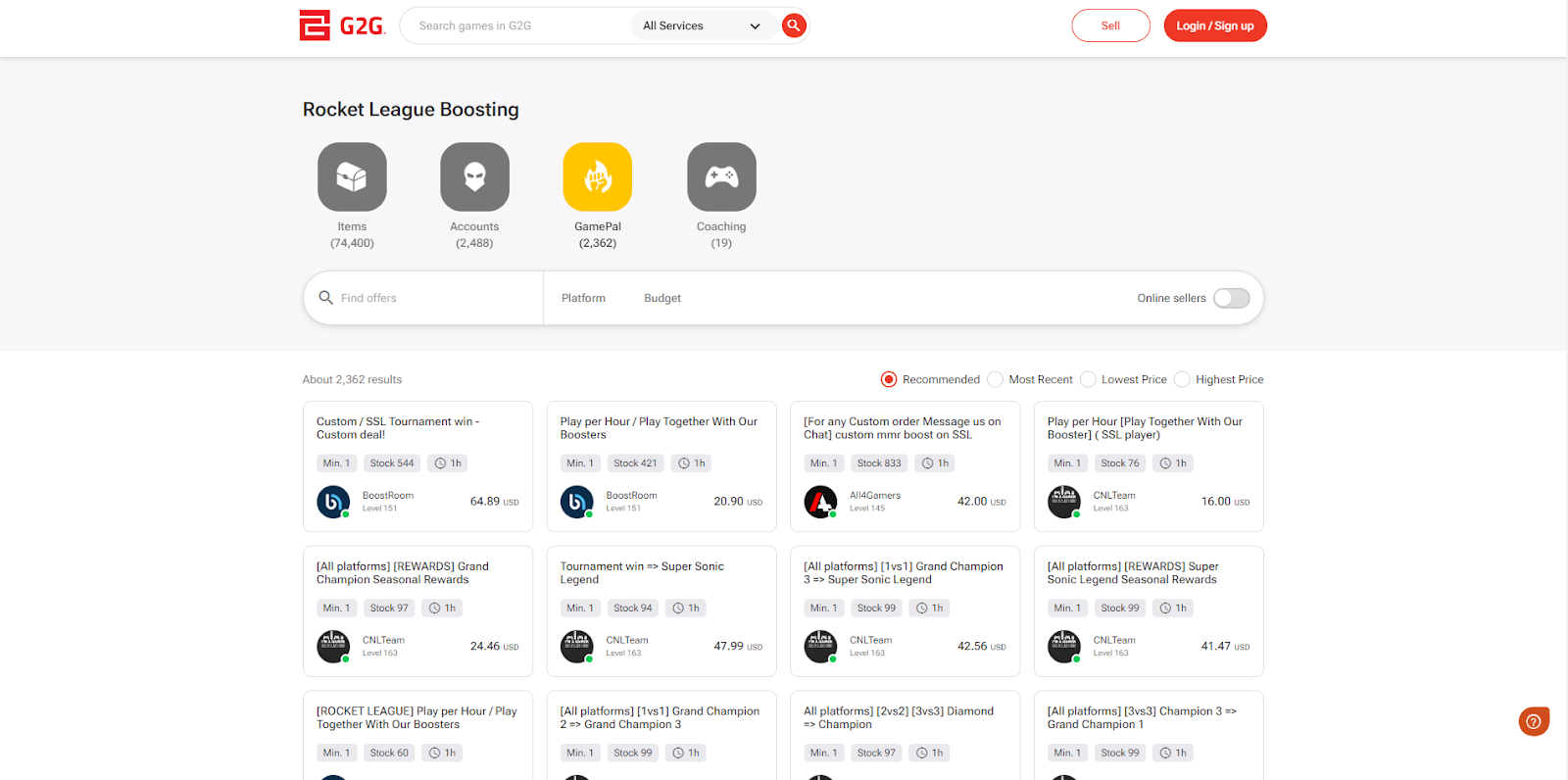Click CNLTeam avatar on 42.56 USD offer

[x=820, y=647]
